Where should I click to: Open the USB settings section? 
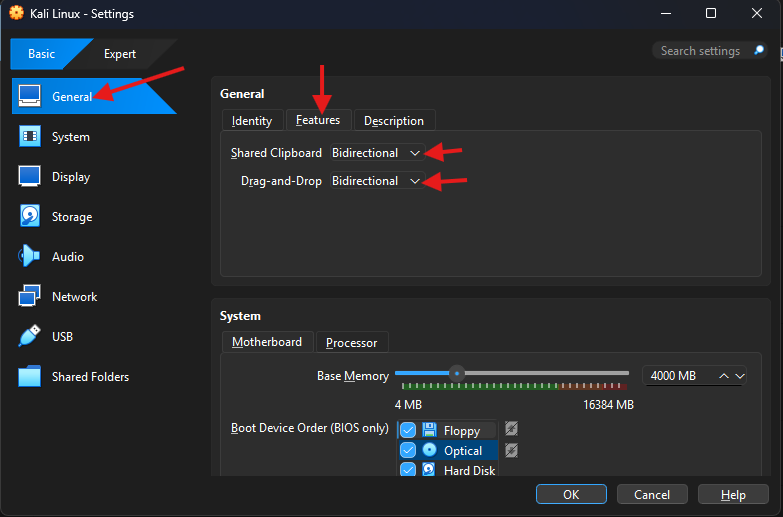[62, 337]
